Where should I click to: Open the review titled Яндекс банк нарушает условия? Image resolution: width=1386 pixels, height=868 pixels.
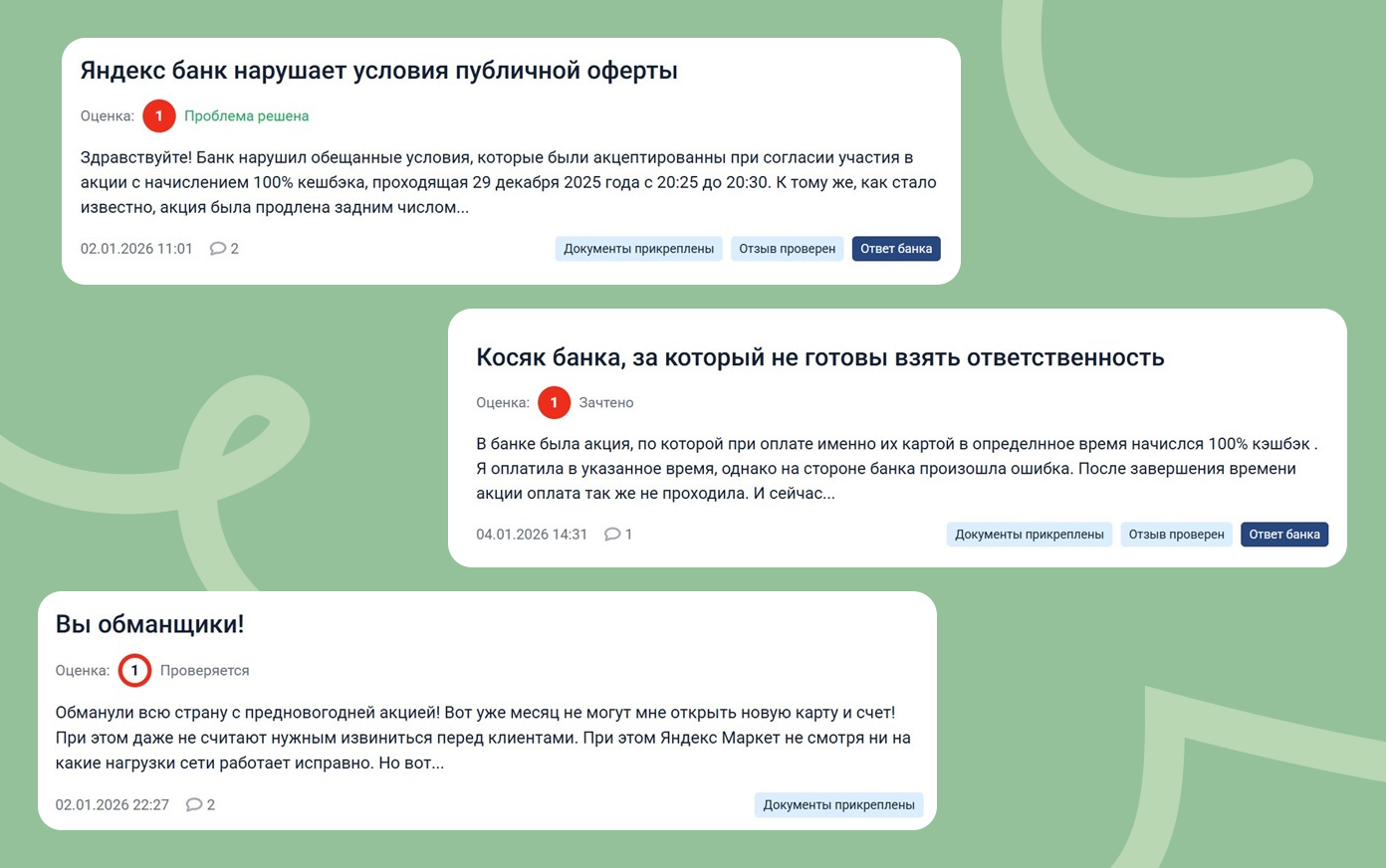click(378, 70)
